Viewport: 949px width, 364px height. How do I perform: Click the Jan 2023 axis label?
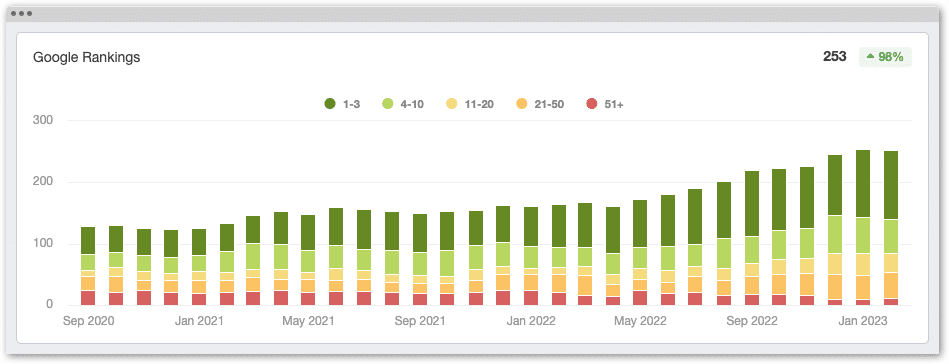click(x=862, y=321)
